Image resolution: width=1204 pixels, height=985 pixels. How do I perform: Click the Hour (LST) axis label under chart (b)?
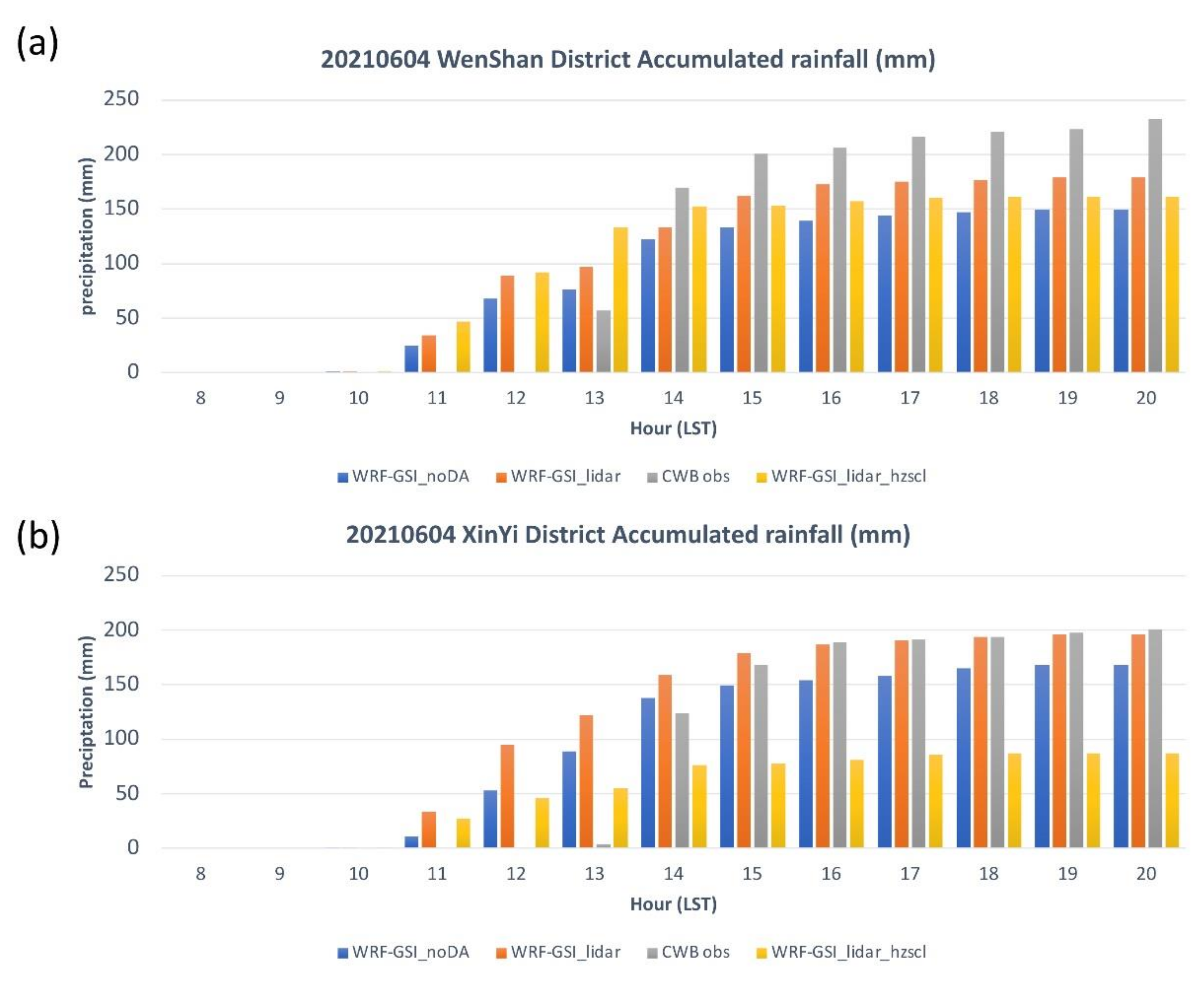tap(673, 904)
